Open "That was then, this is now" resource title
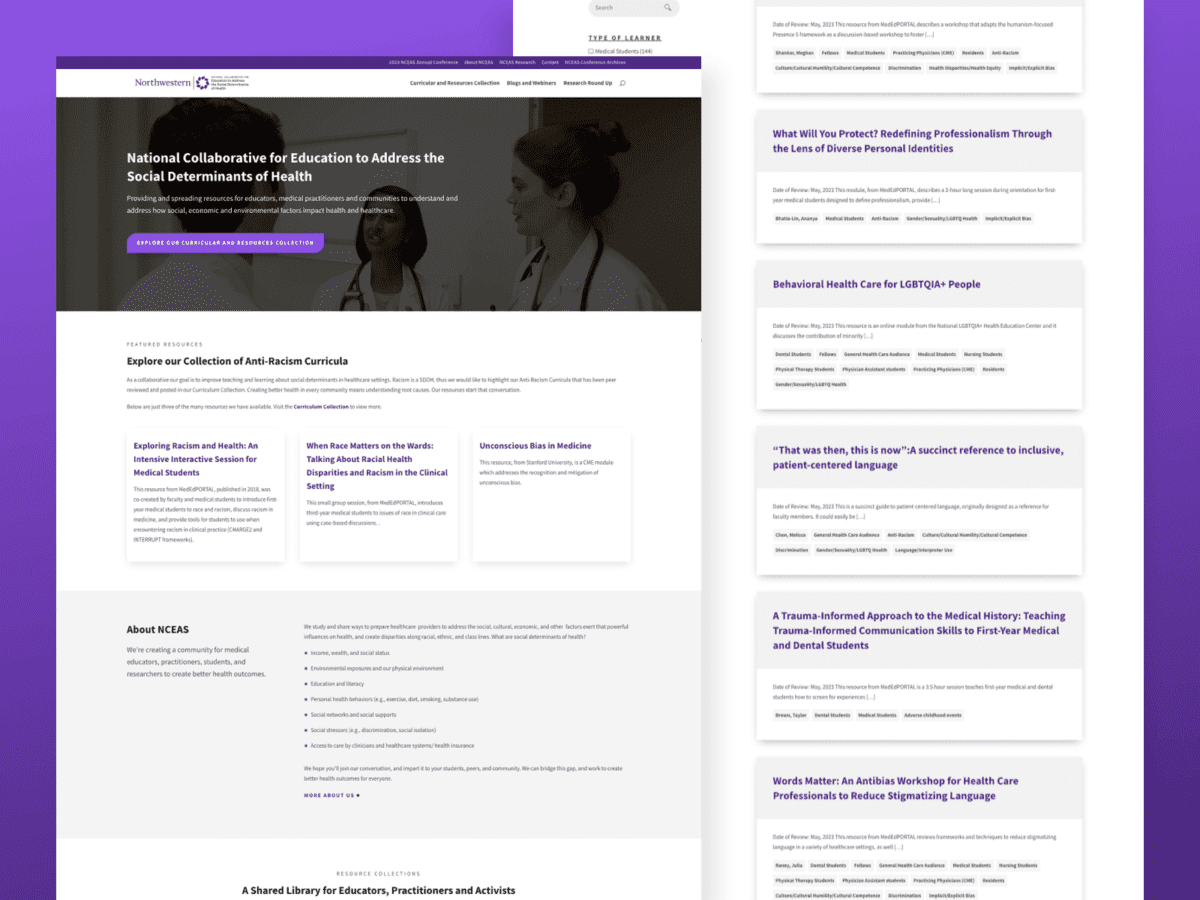This screenshot has height=900, width=1200. pyautogui.click(x=918, y=457)
